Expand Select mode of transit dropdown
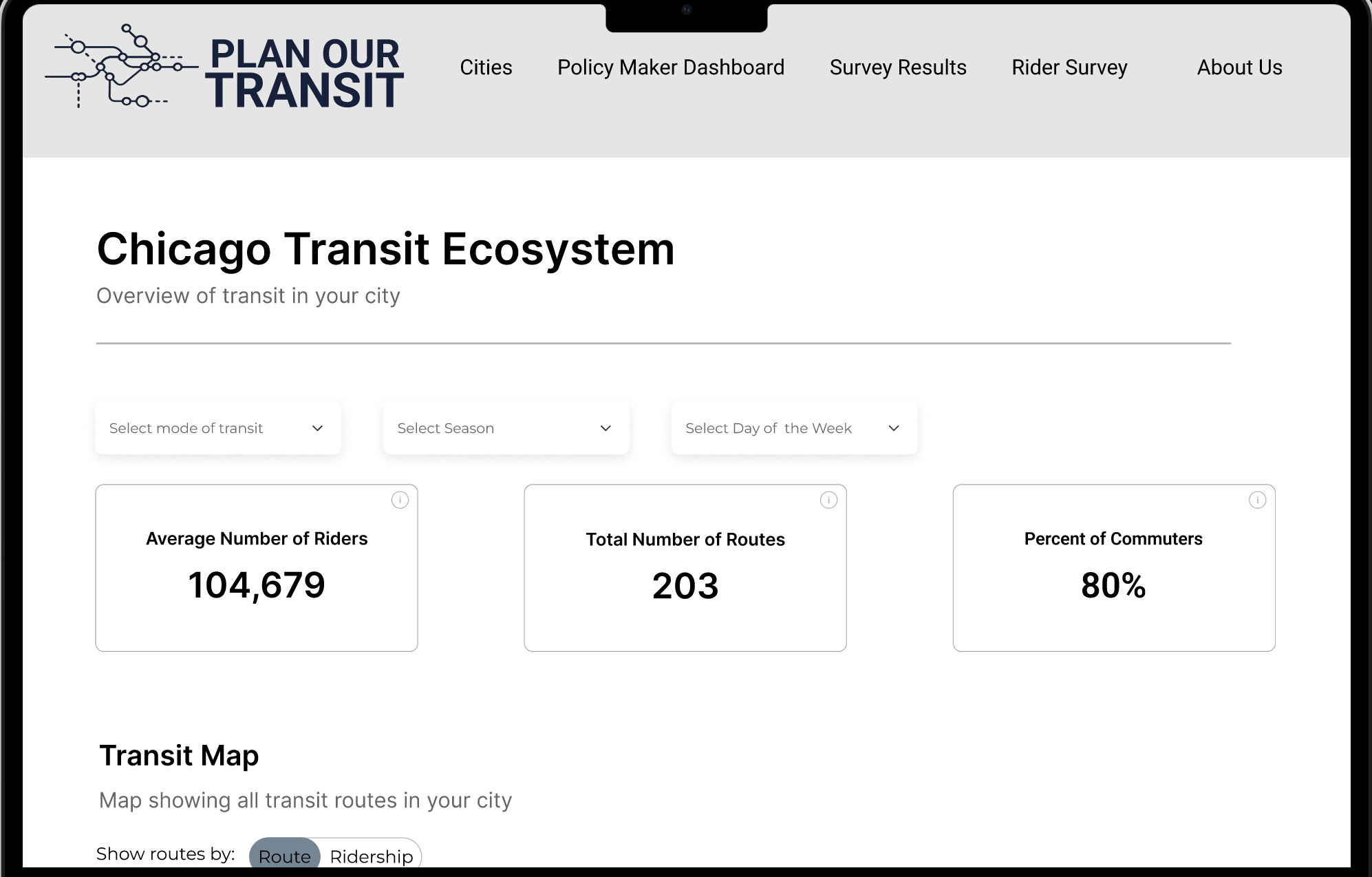This screenshot has height=877, width=1372. click(x=218, y=428)
